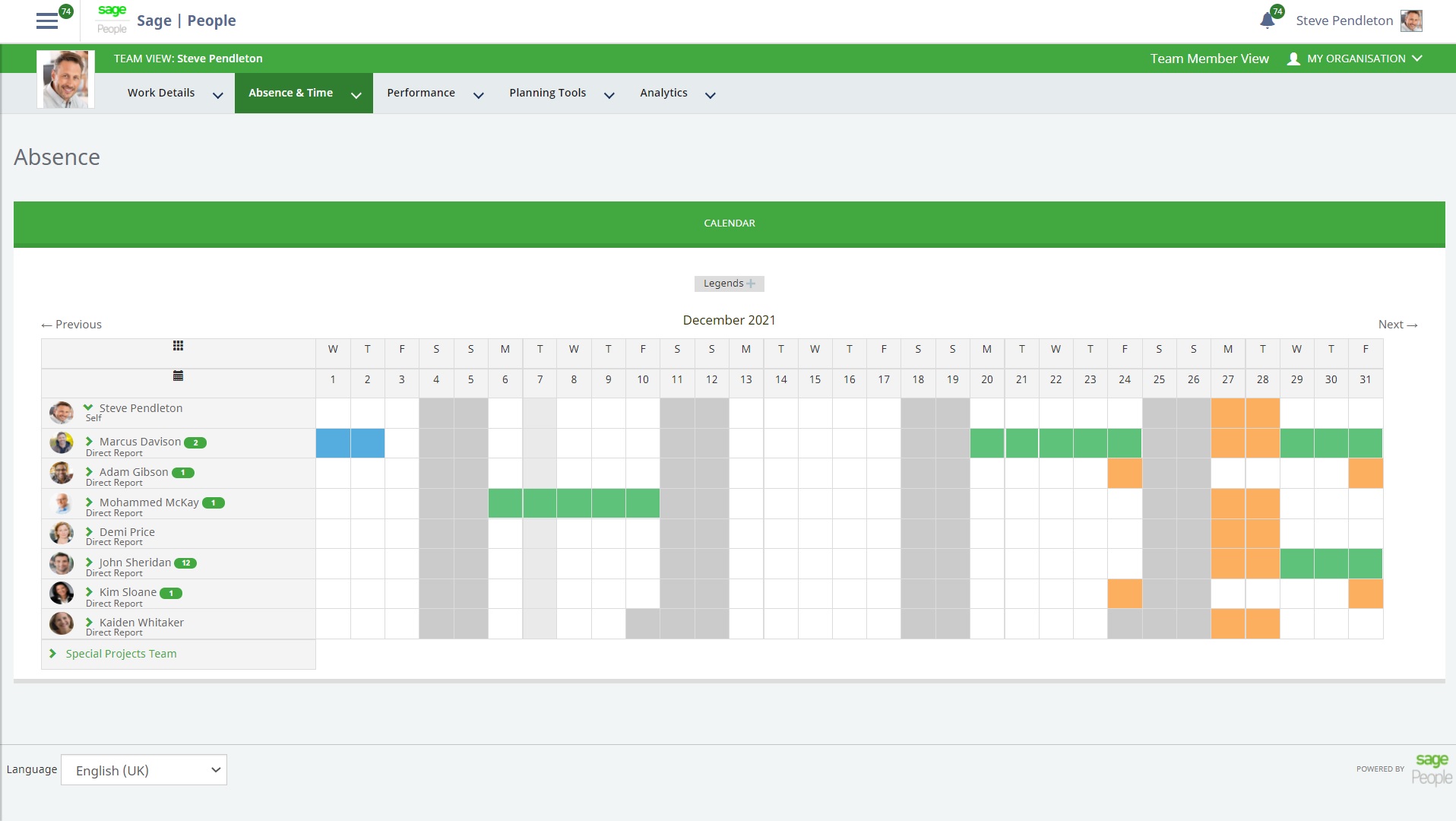Screen dimensions: 1456x821
Task: Click the small calendar icon above team list
Action: click(178, 376)
